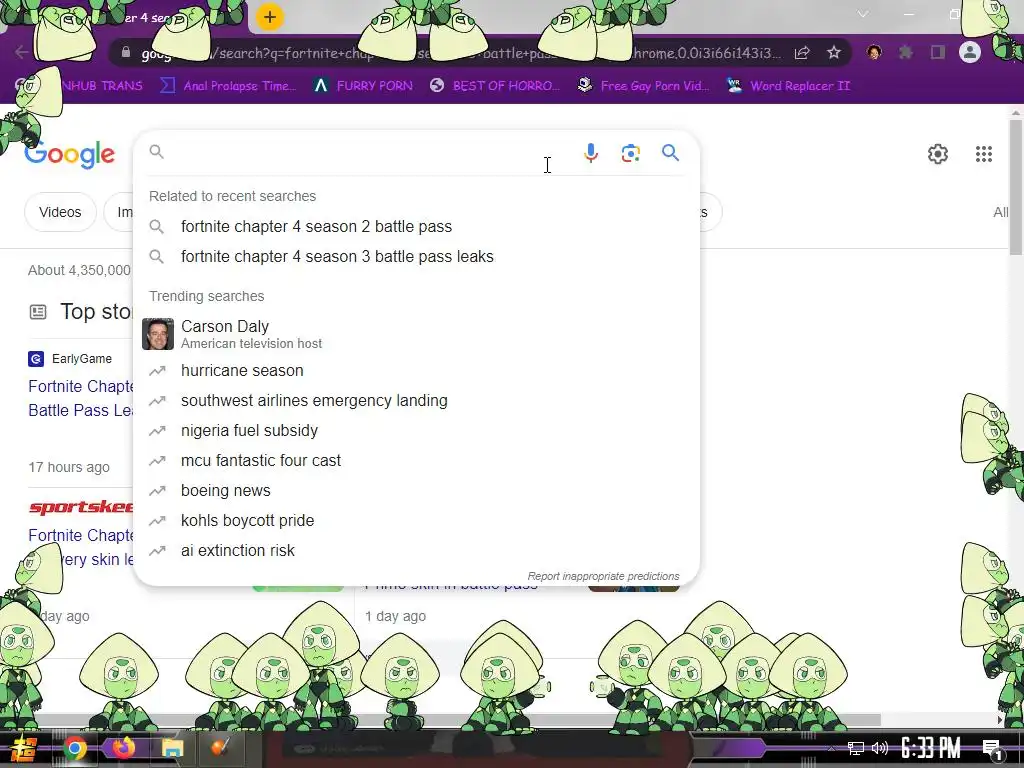The height and width of the screenshot is (768, 1024).
Task: Open the BEST OF HORRO... bookmark
Action: pos(494,86)
